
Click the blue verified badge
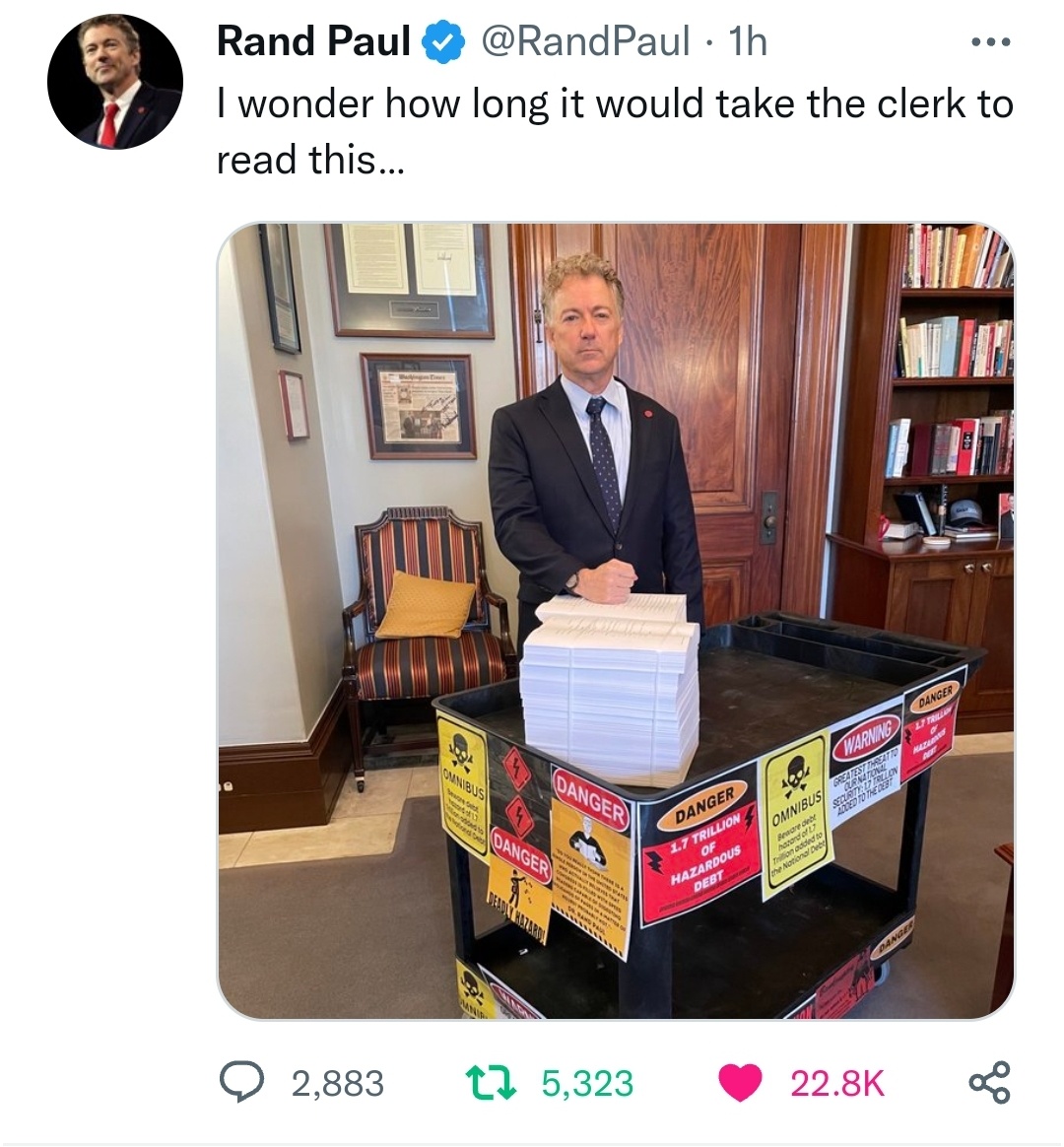pos(443,41)
